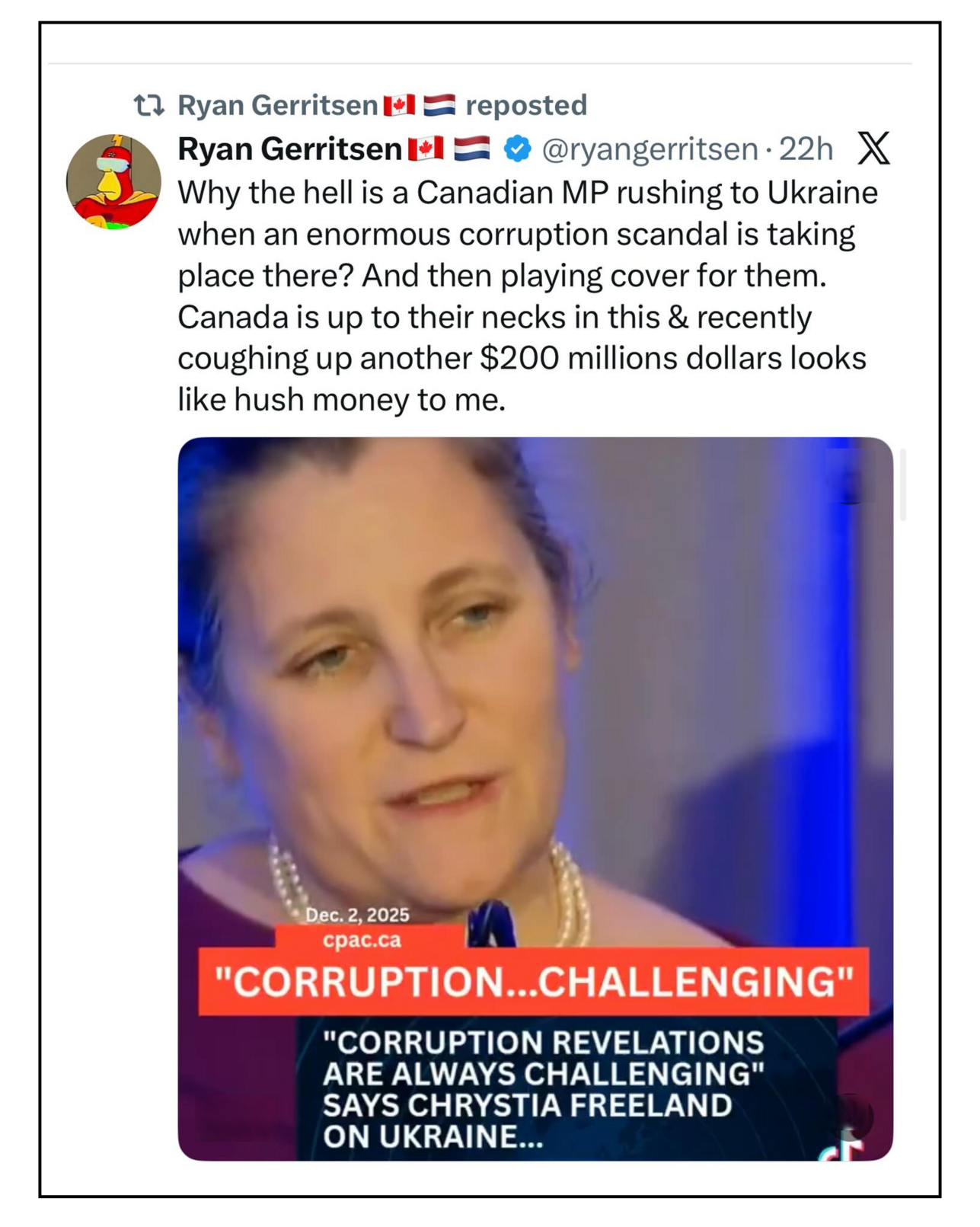Click the Dec. 2, 2025 date overlay
Viewport: 980px width, 1227px height.
[x=357, y=915]
